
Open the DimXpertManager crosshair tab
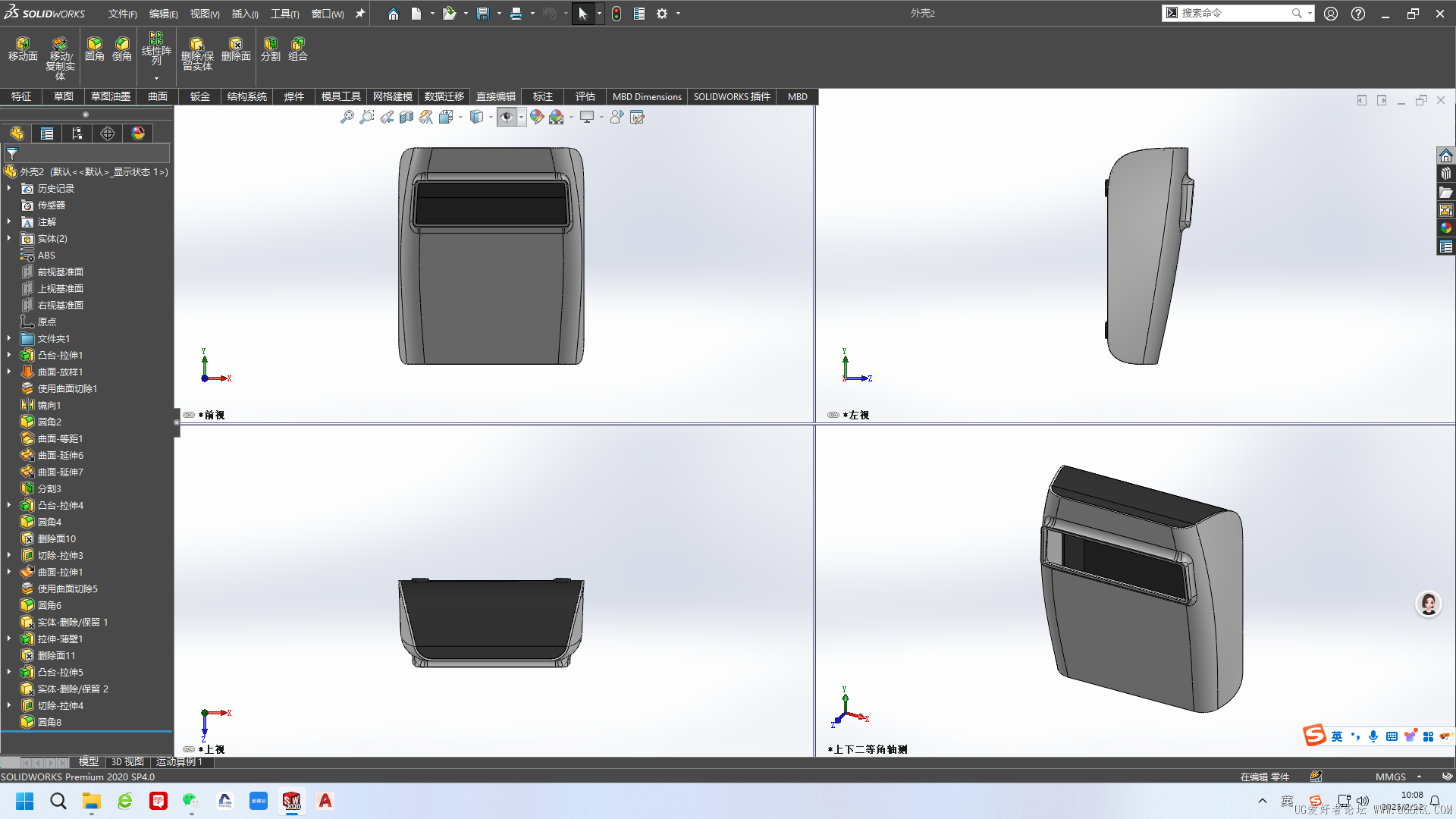pos(108,133)
